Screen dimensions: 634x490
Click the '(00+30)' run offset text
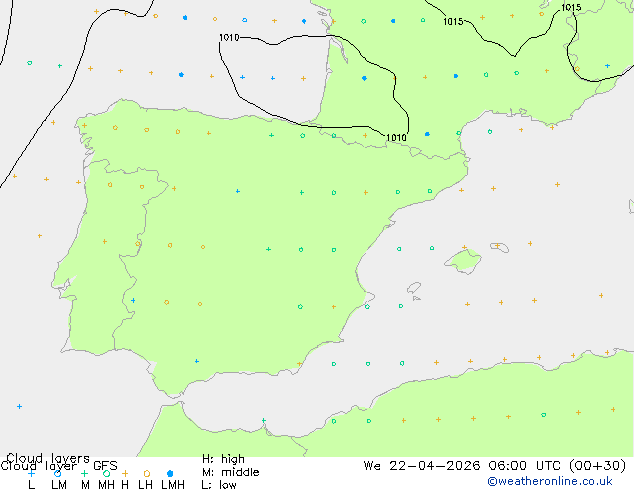pos(597,466)
